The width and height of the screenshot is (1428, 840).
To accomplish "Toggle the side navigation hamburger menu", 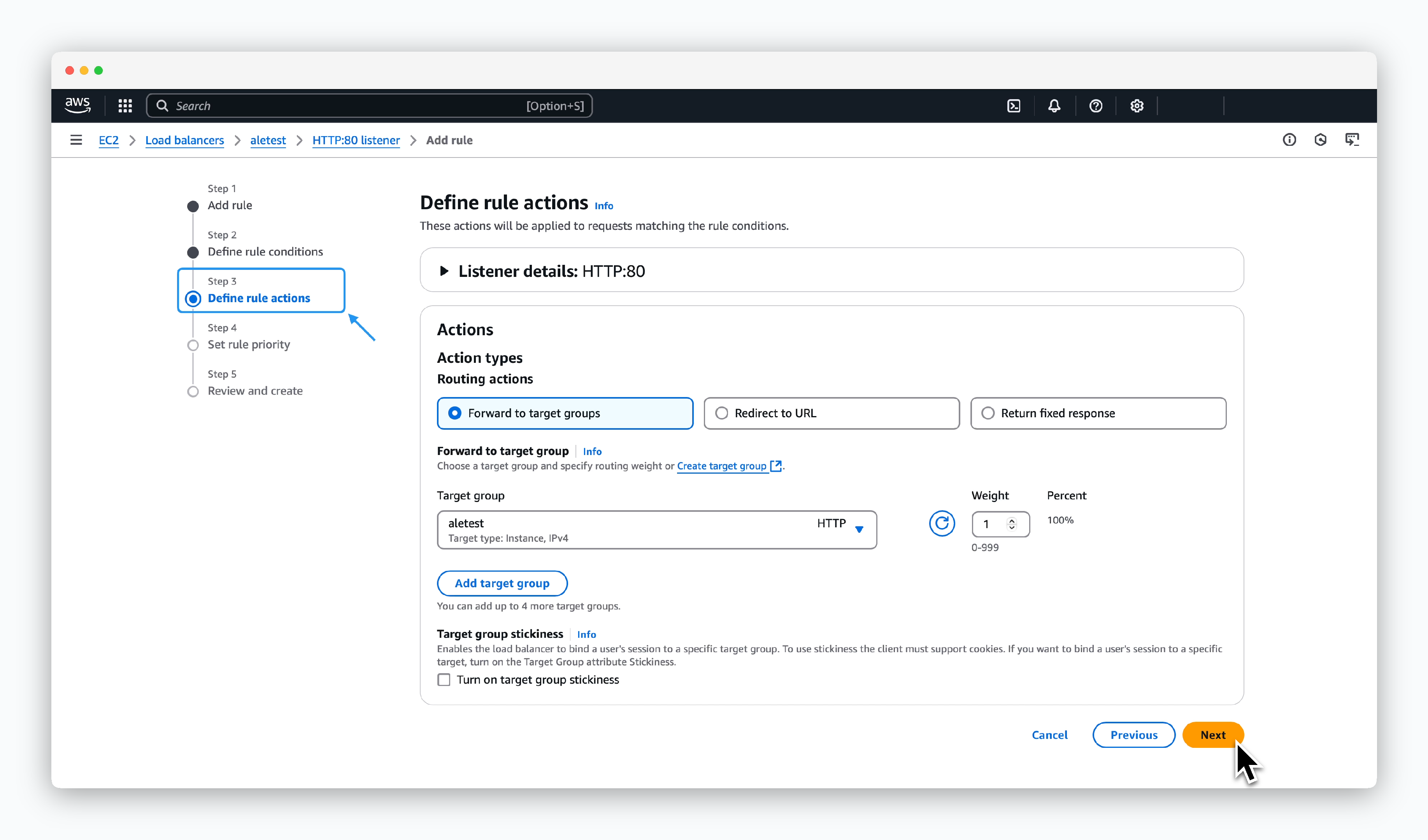I will pos(76,140).
